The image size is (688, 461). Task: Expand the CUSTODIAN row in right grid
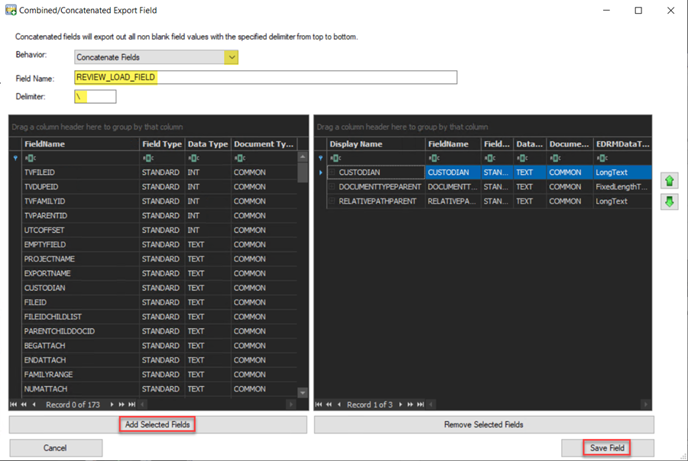coord(332,172)
